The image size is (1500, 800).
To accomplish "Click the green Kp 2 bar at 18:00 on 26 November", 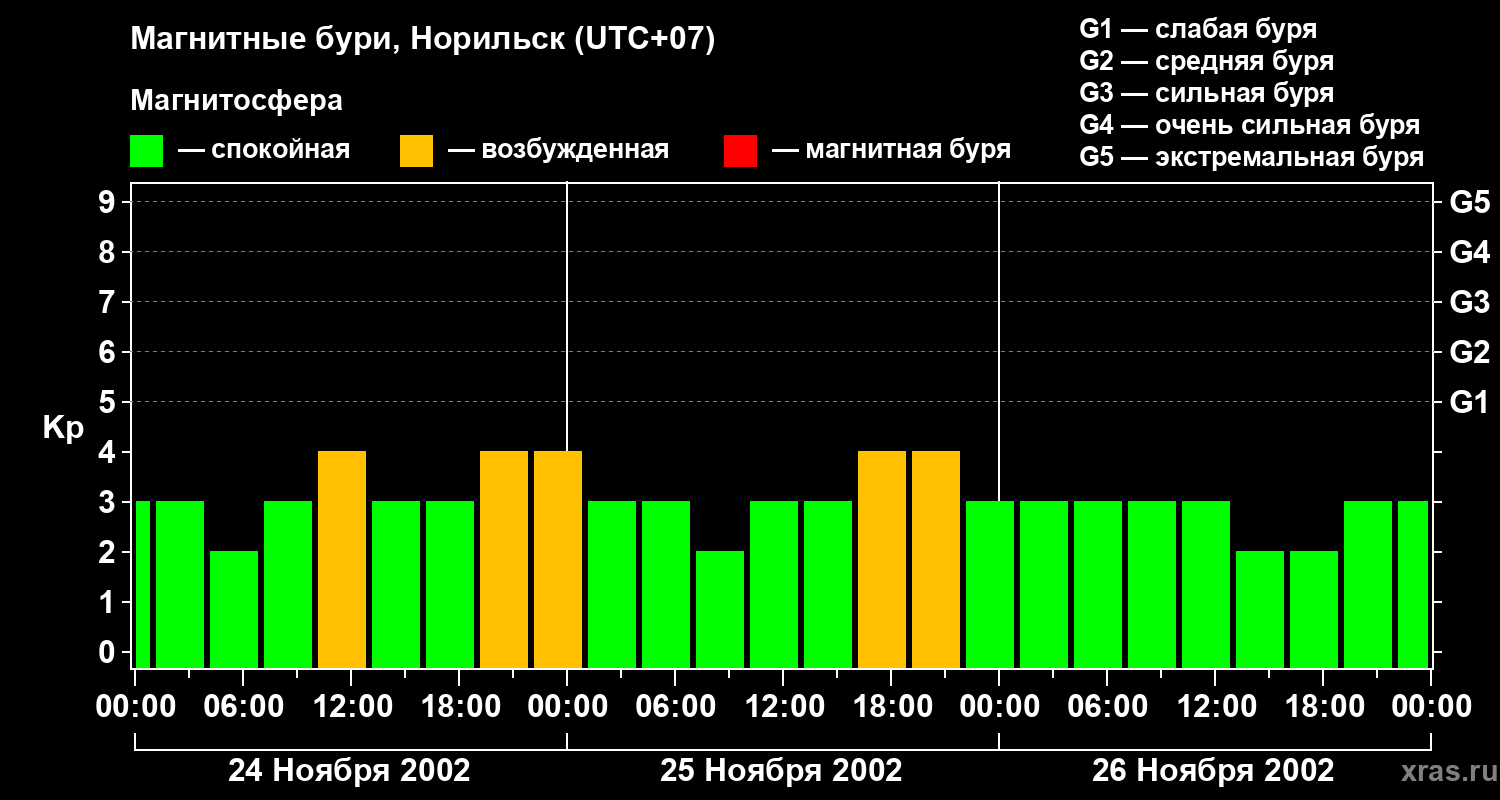I will [x=1314, y=609].
